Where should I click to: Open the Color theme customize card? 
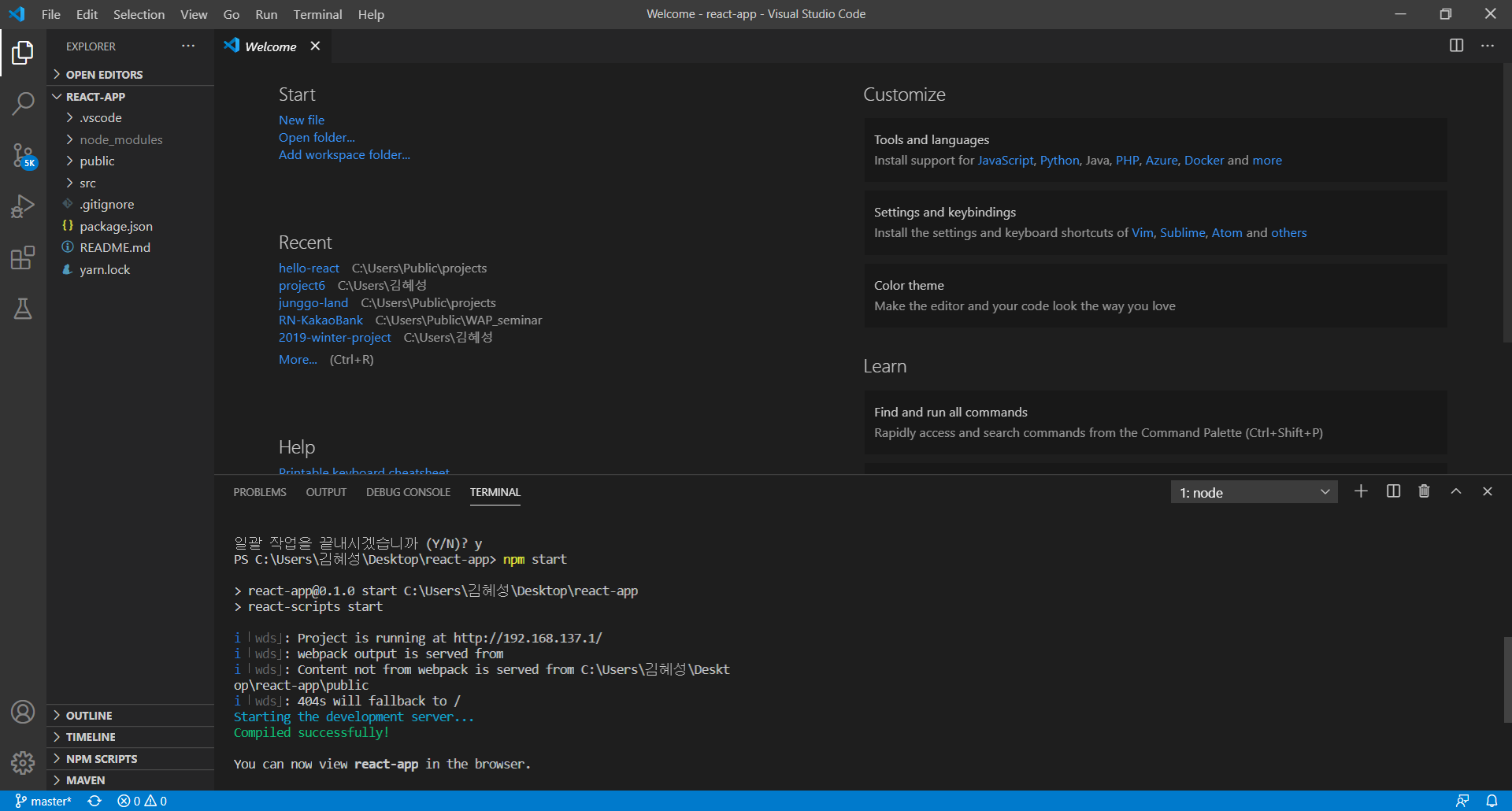pyautogui.click(x=1155, y=295)
